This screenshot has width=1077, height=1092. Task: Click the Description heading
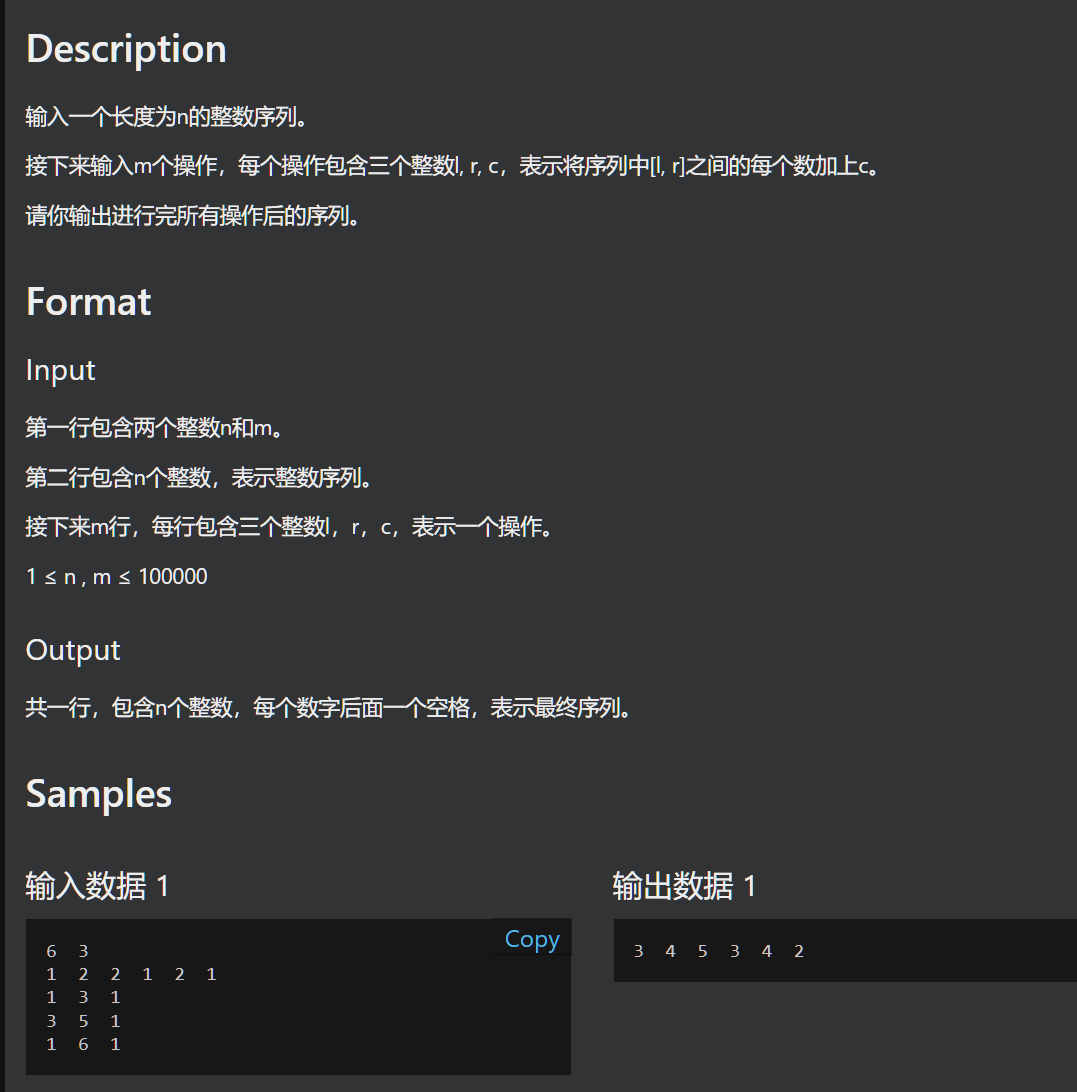tap(126, 49)
